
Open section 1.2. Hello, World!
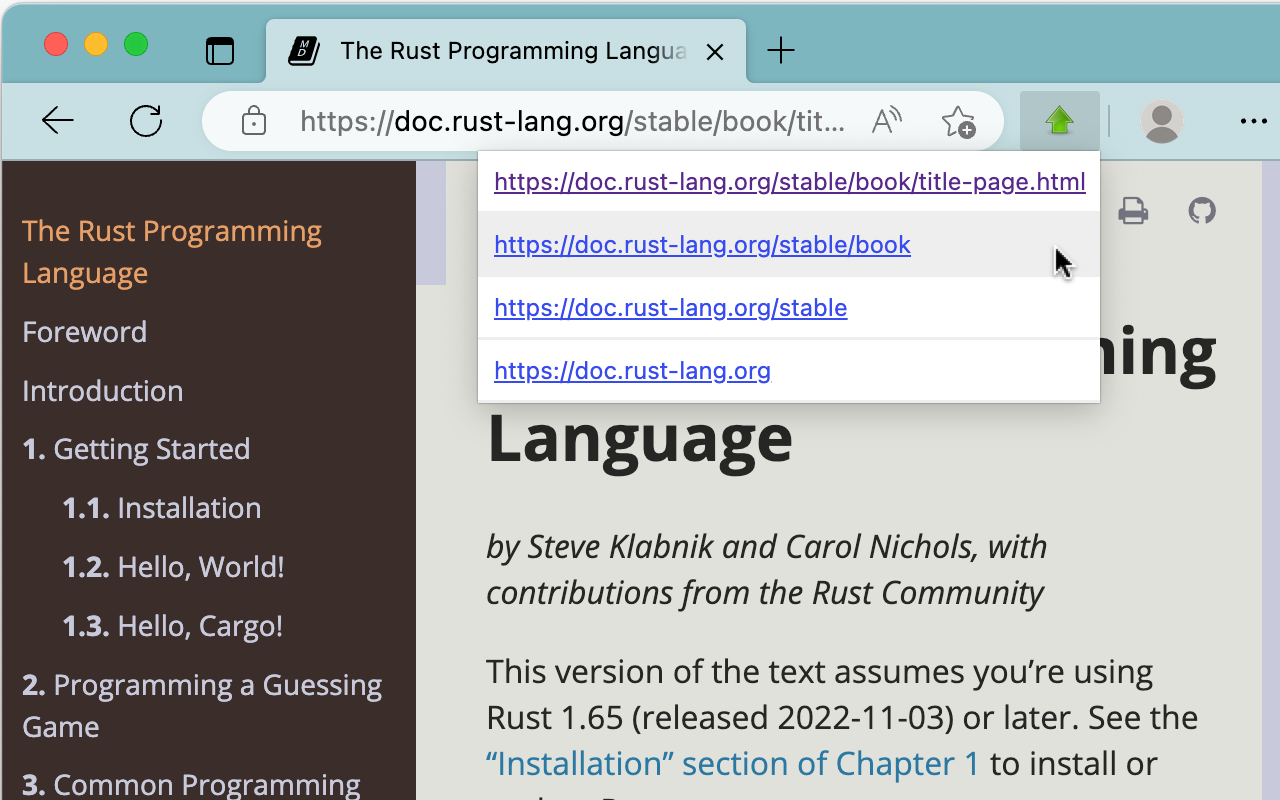(174, 567)
